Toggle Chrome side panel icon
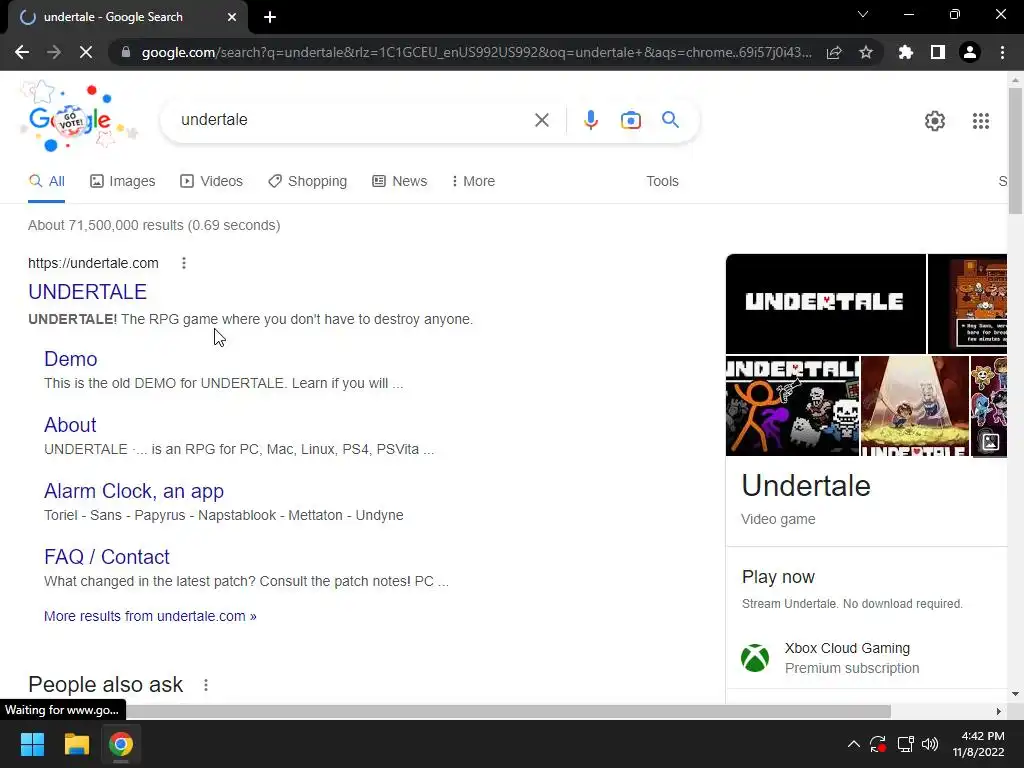Screen dimensions: 1024x768 [x=938, y=52]
